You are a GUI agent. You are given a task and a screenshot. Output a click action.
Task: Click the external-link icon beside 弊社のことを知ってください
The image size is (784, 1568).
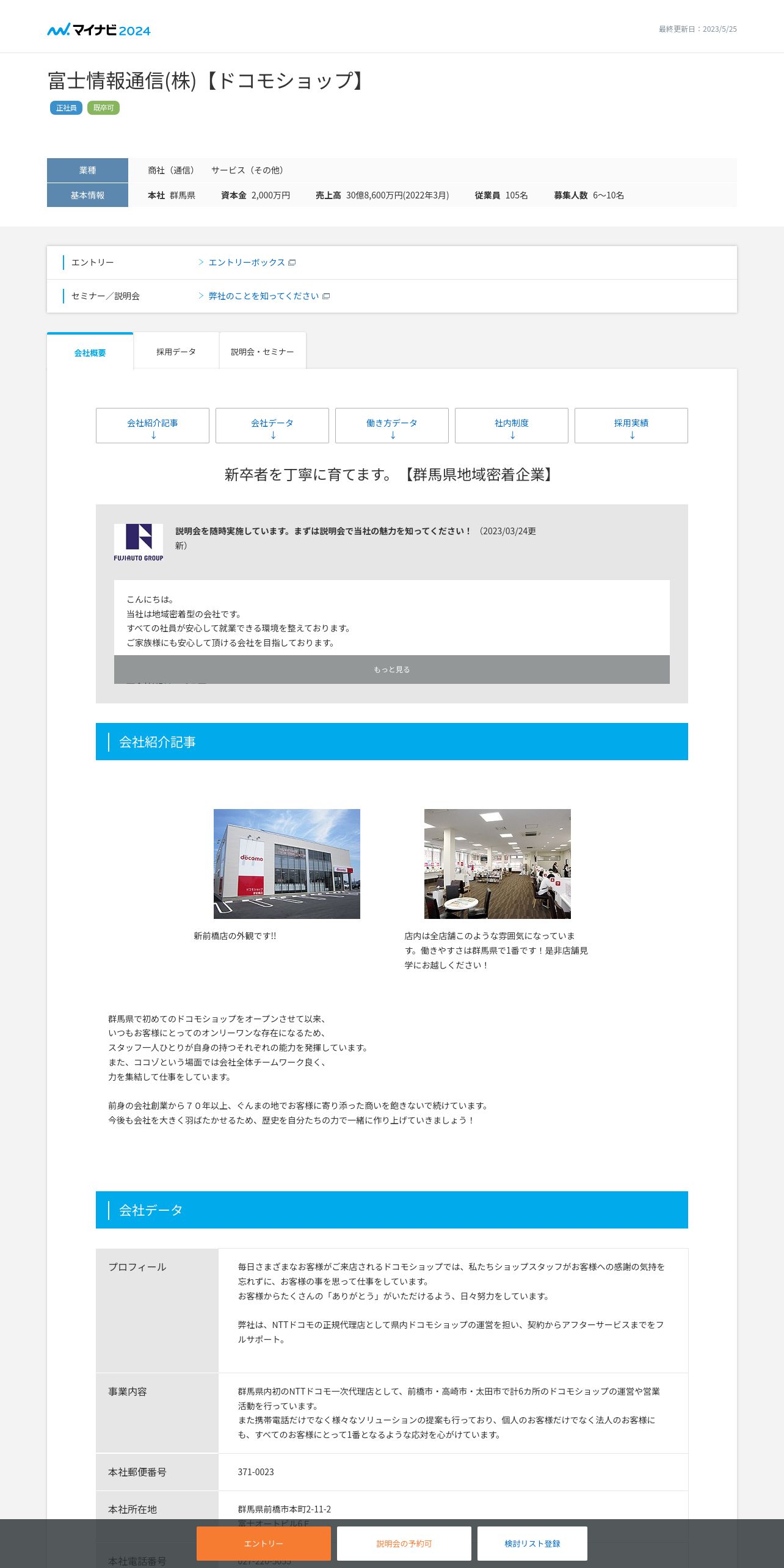coord(326,296)
